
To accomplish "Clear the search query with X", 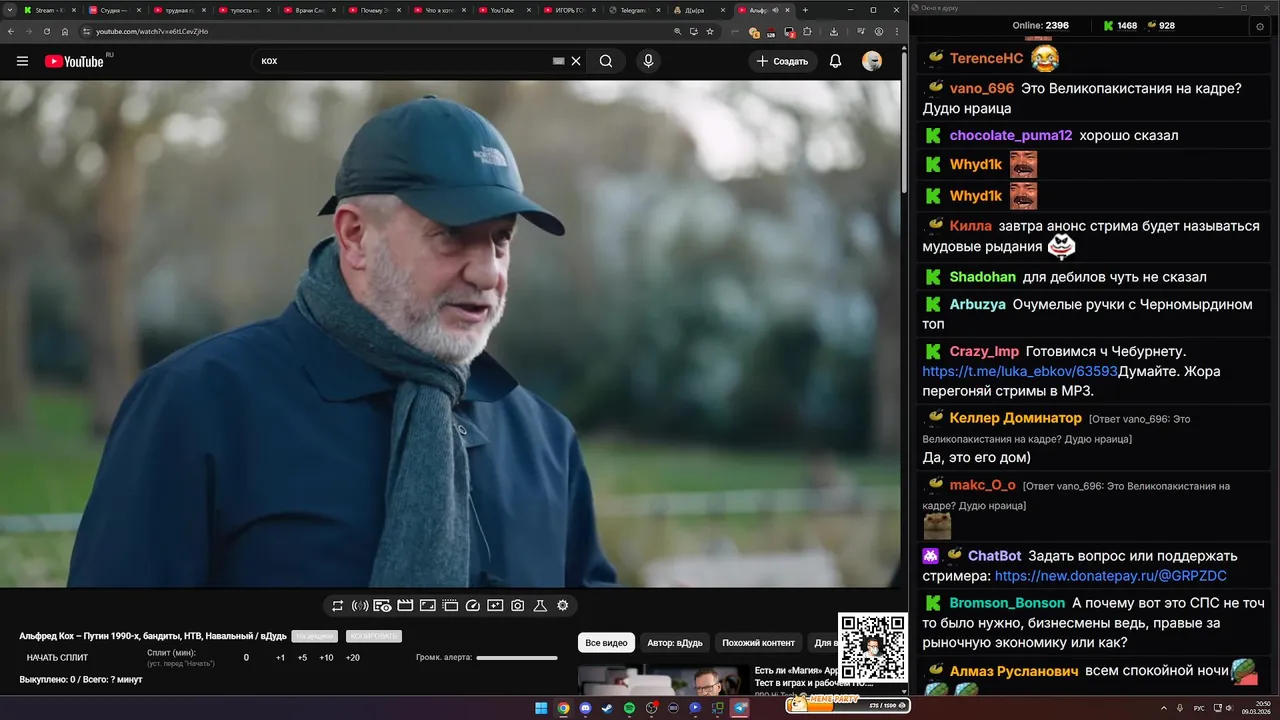I will click(x=576, y=61).
